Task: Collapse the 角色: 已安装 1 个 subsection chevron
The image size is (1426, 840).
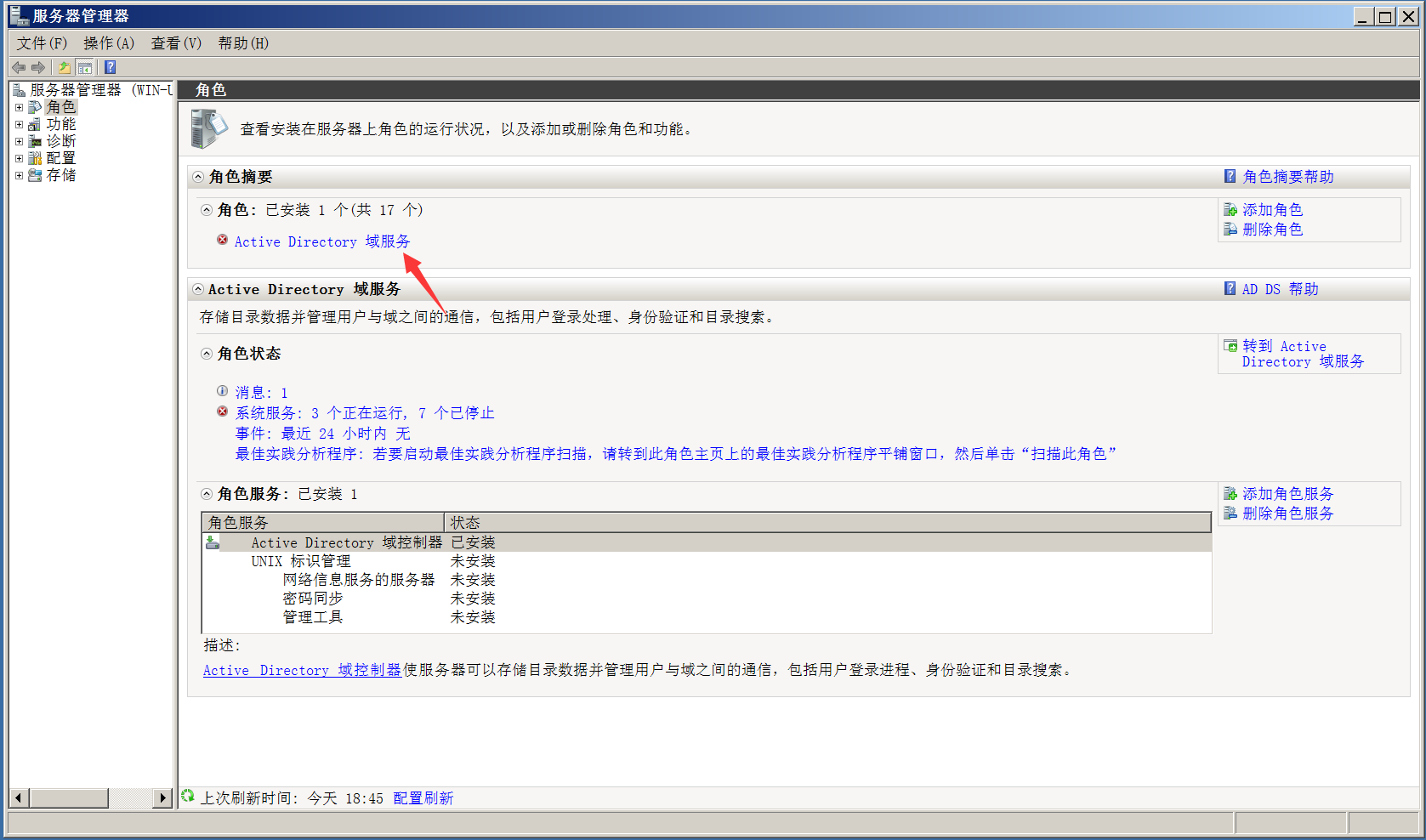Action: (x=207, y=210)
